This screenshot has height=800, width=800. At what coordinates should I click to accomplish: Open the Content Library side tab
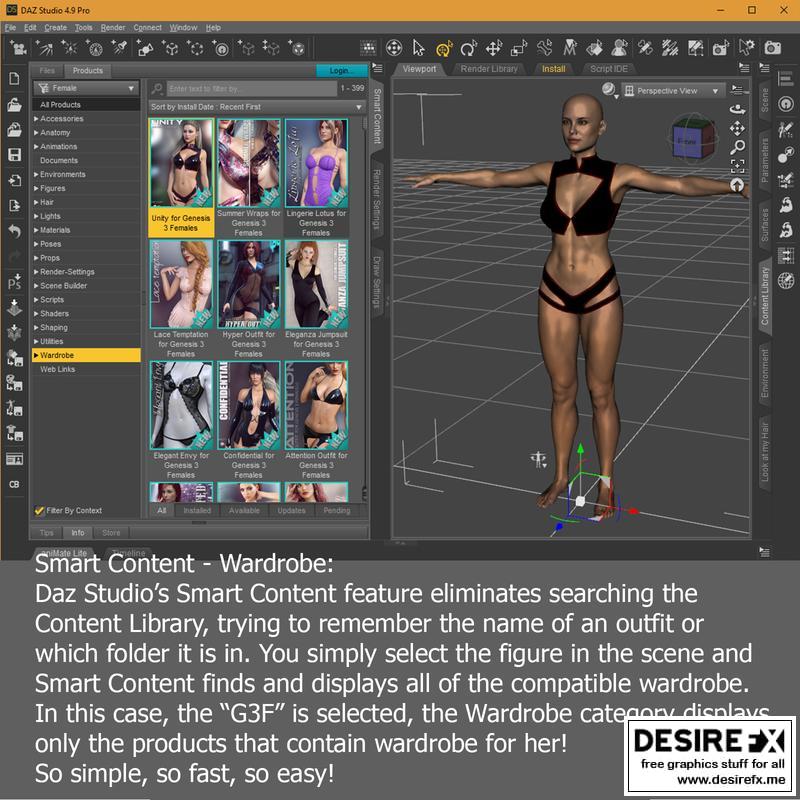[765, 295]
